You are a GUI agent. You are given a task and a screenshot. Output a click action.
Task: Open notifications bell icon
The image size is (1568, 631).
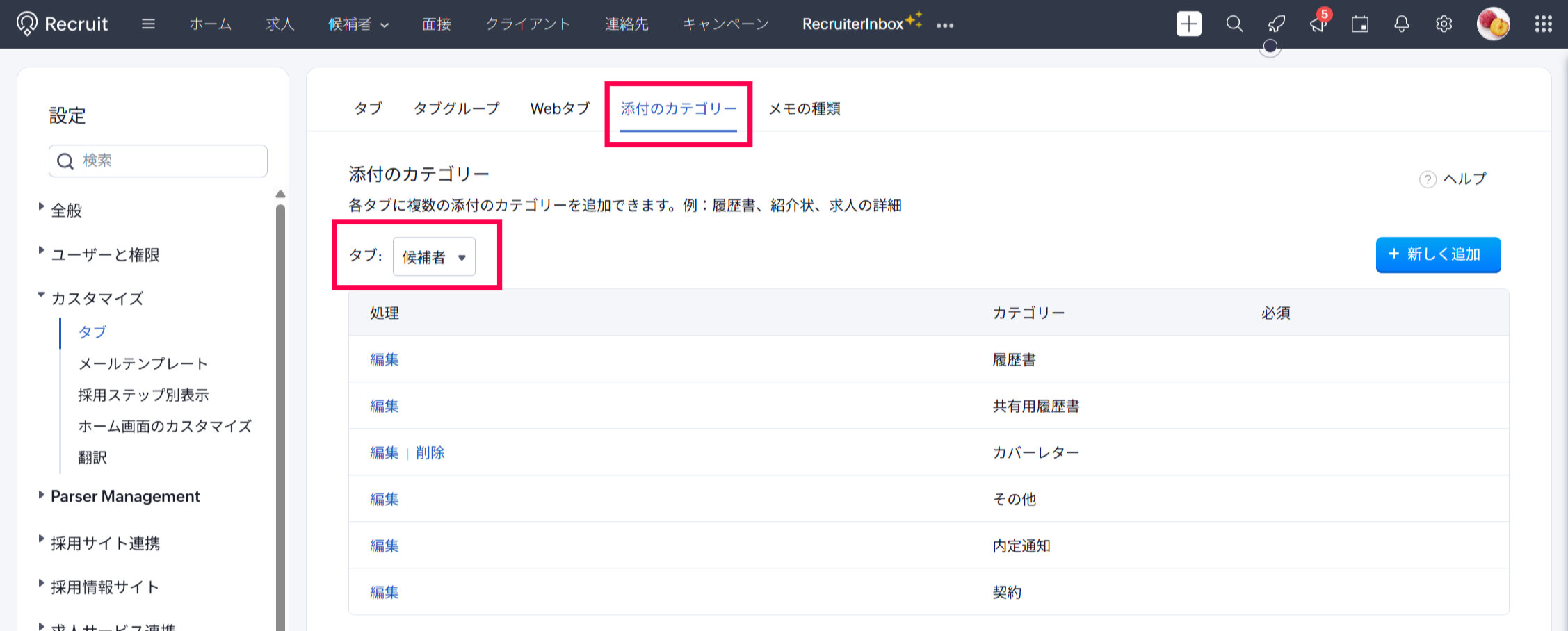[1401, 24]
